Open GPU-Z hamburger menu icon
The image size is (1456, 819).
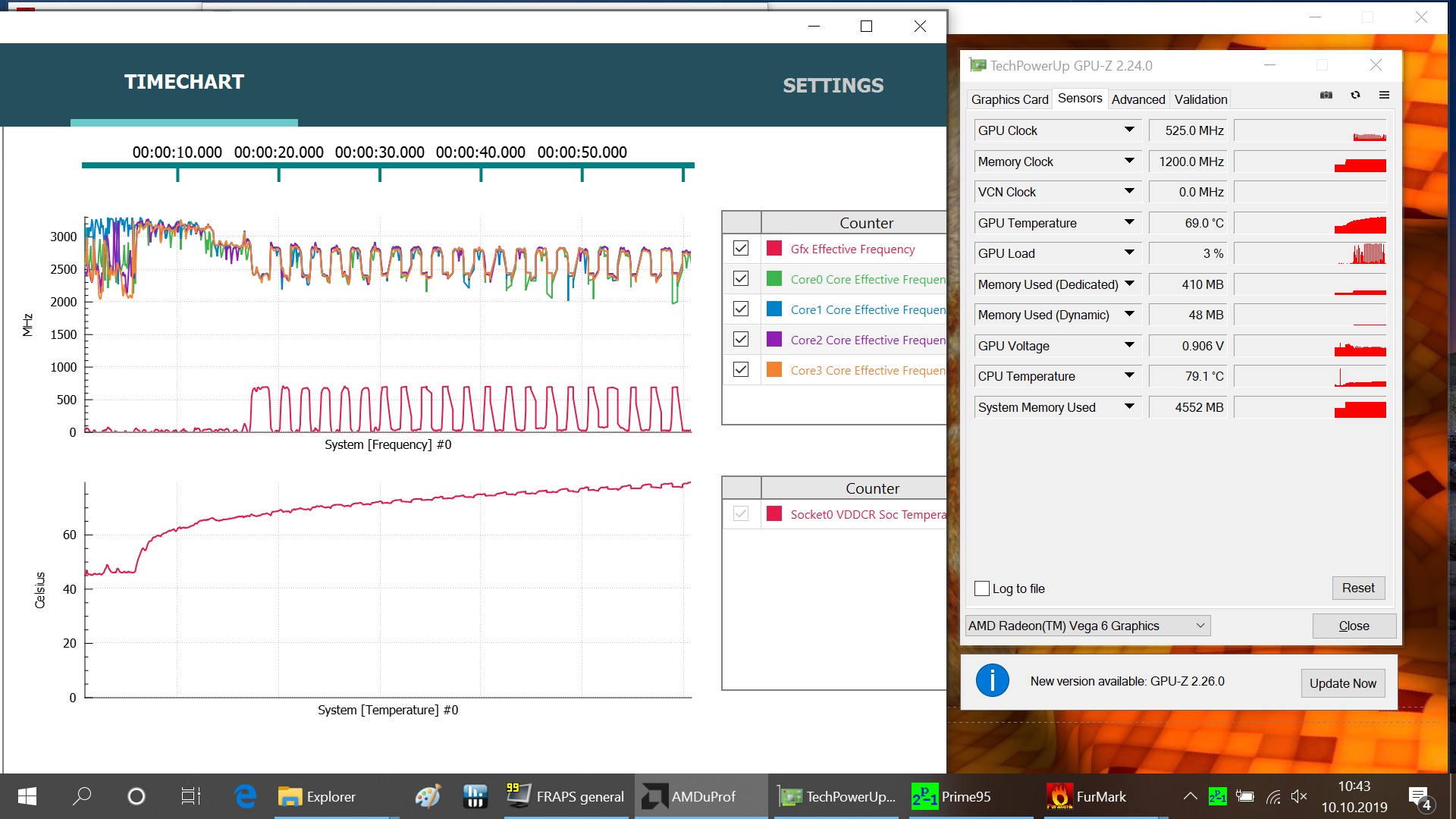(x=1384, y=95)
